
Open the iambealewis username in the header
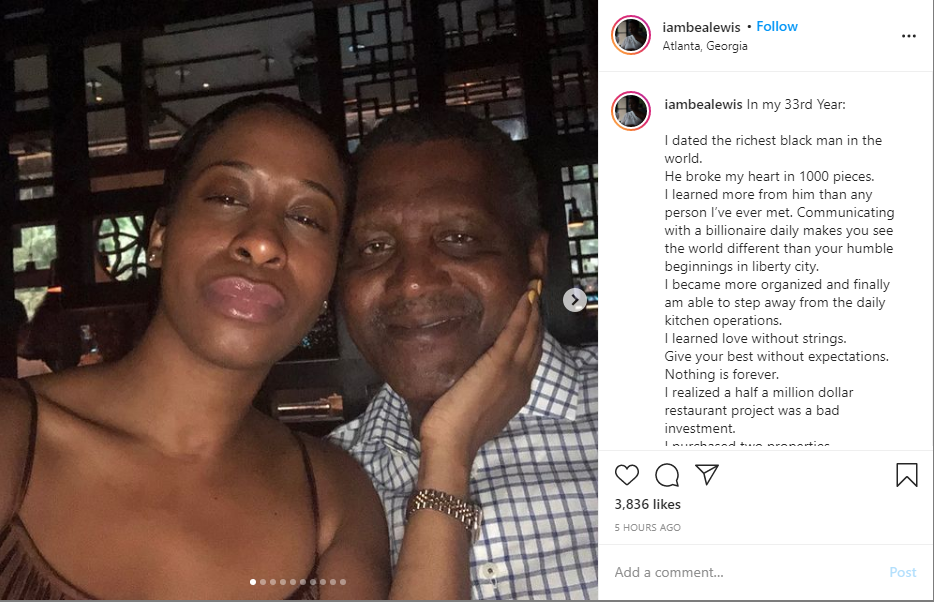[702, 26]
